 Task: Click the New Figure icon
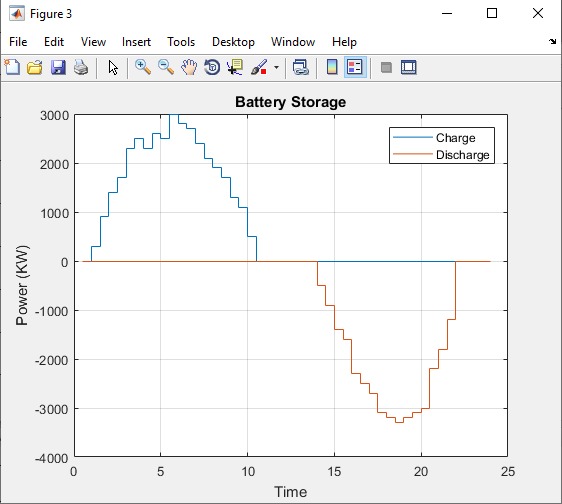pyautogui.click(x=13, y=67)
